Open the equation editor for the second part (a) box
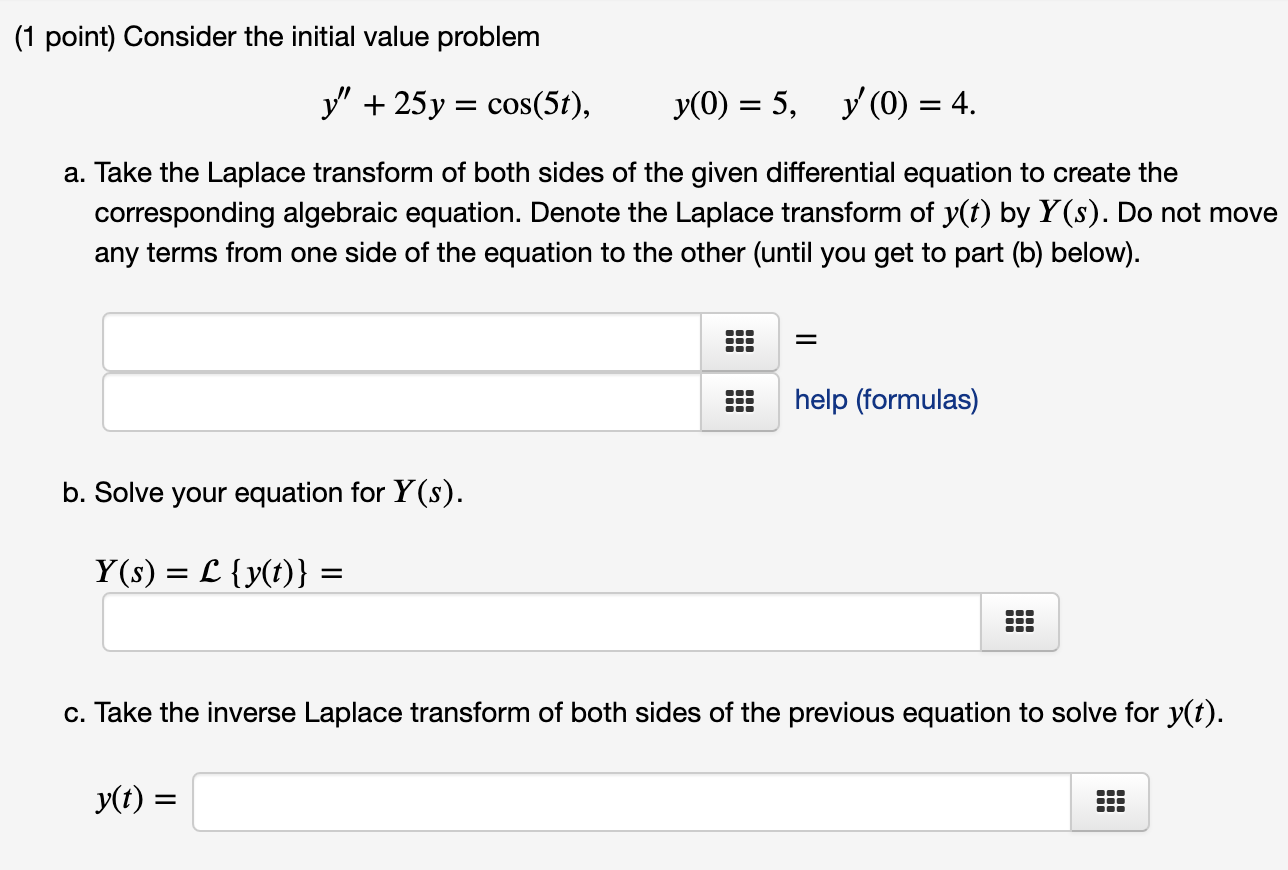The width and height of the screenshot is (1288, 870). [739, 402]
